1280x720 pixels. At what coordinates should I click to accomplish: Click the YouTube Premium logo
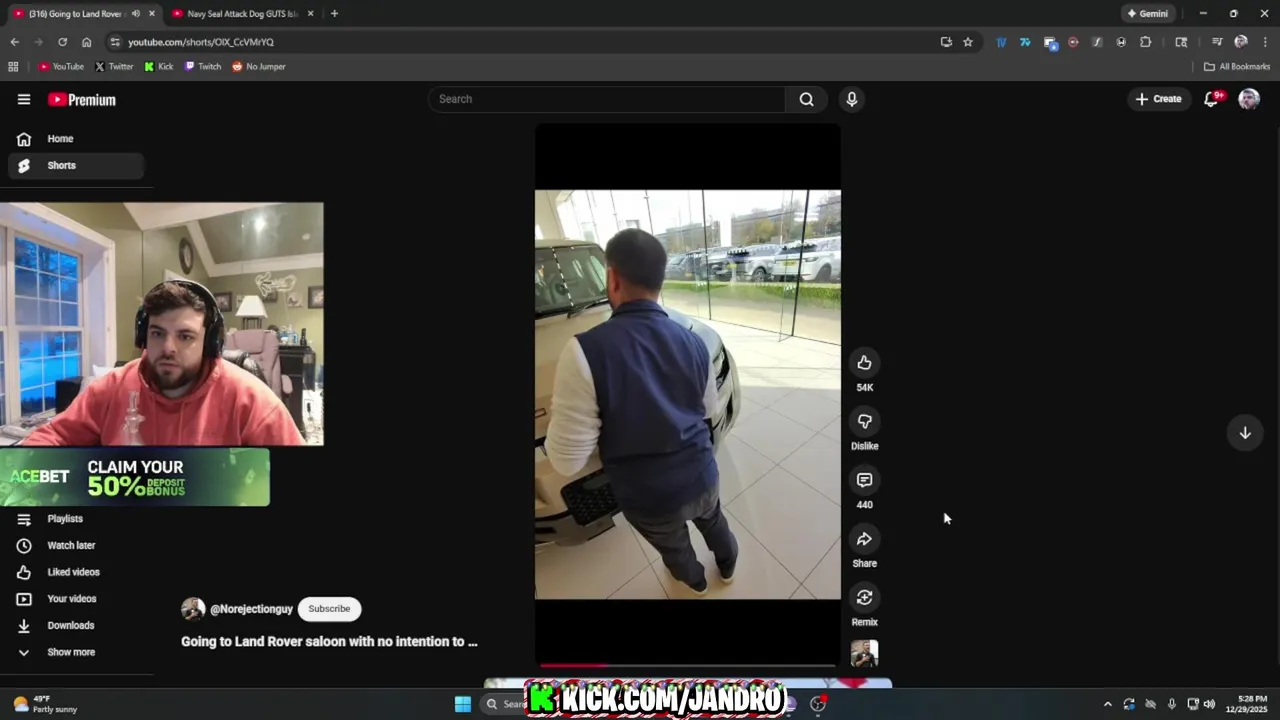[82, 99]
